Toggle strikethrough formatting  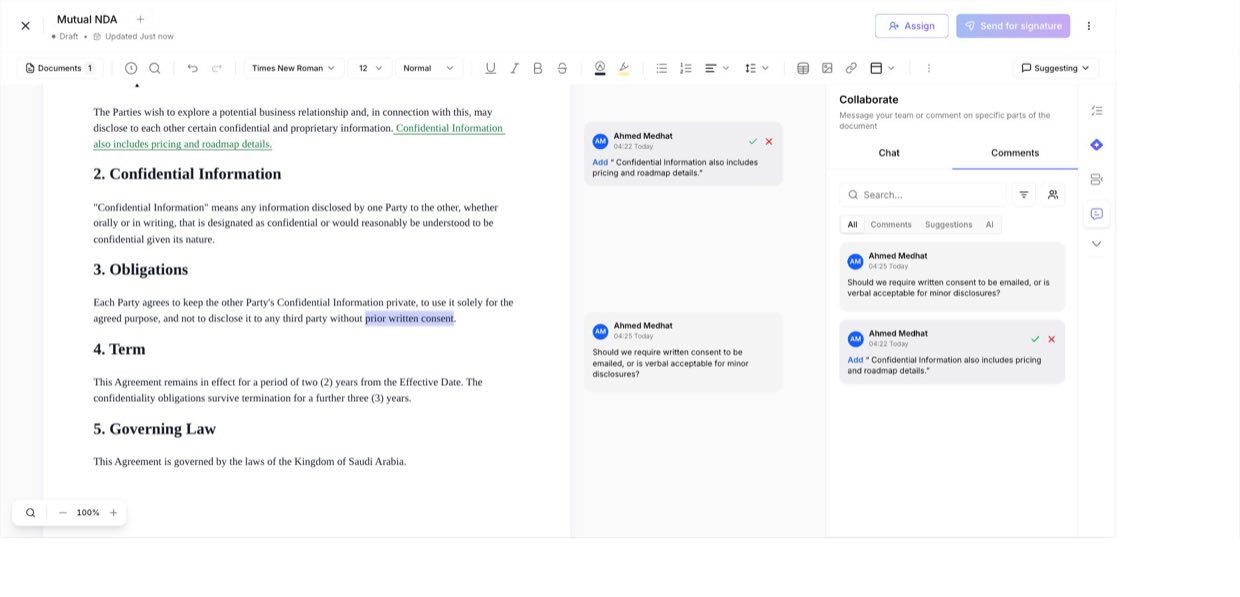(562, 68)
